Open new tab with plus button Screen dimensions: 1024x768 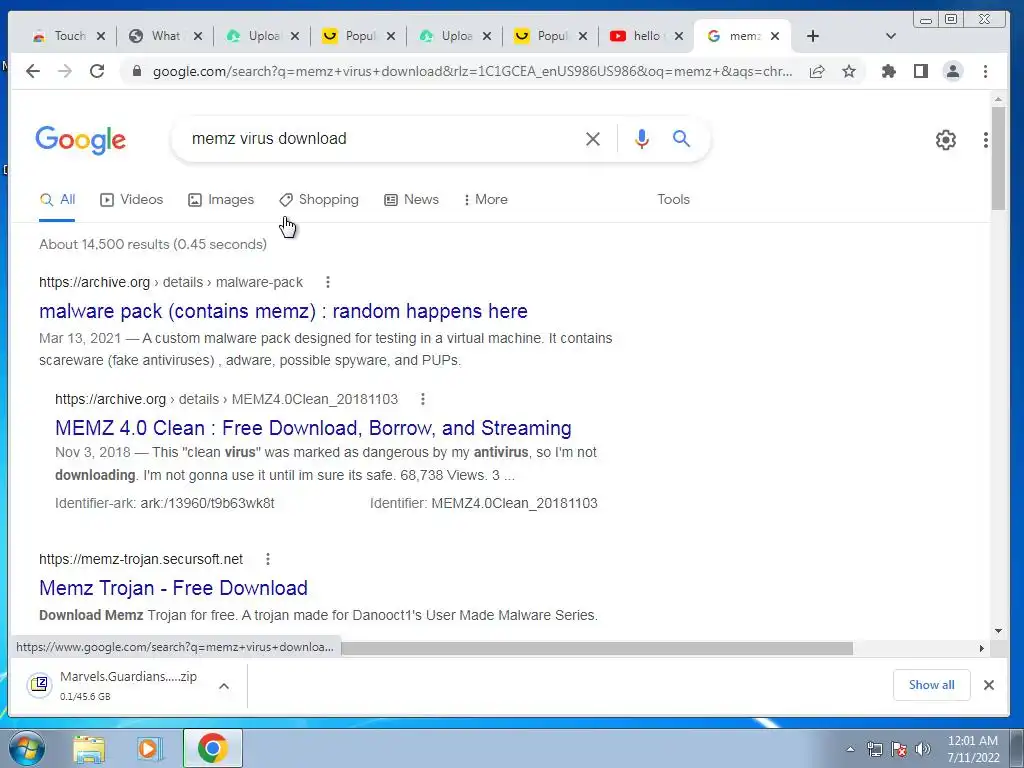[812, 36]
